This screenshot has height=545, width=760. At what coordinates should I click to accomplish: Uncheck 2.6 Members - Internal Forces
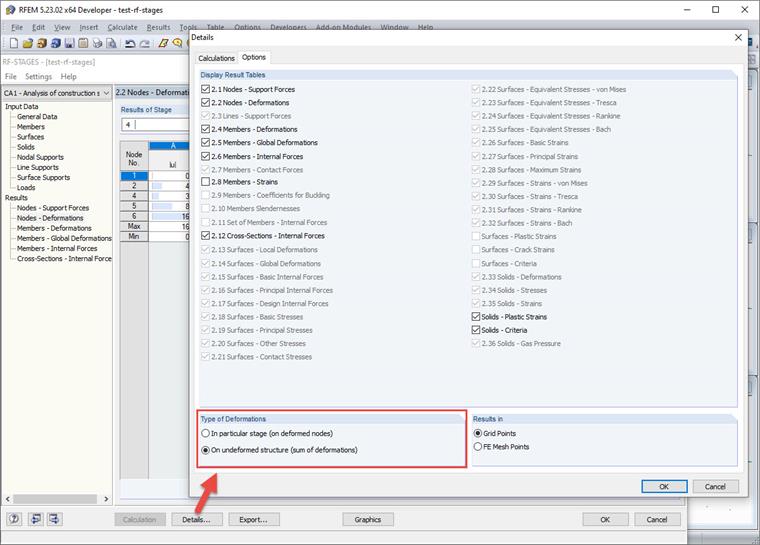click(x=206, y=156)
